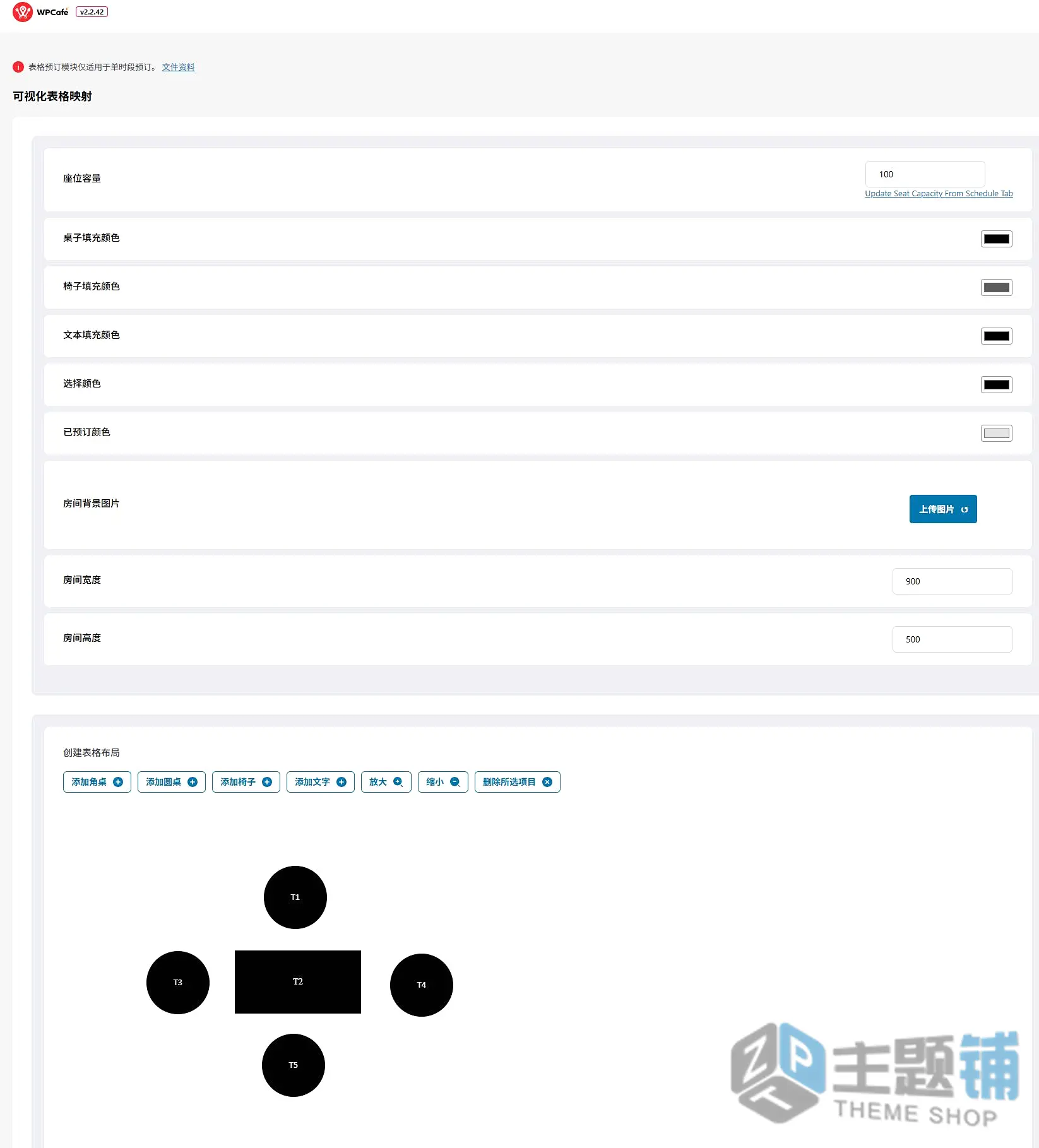
Task: Click the 座位容量 input field showing 100
Action: (925, 174)
